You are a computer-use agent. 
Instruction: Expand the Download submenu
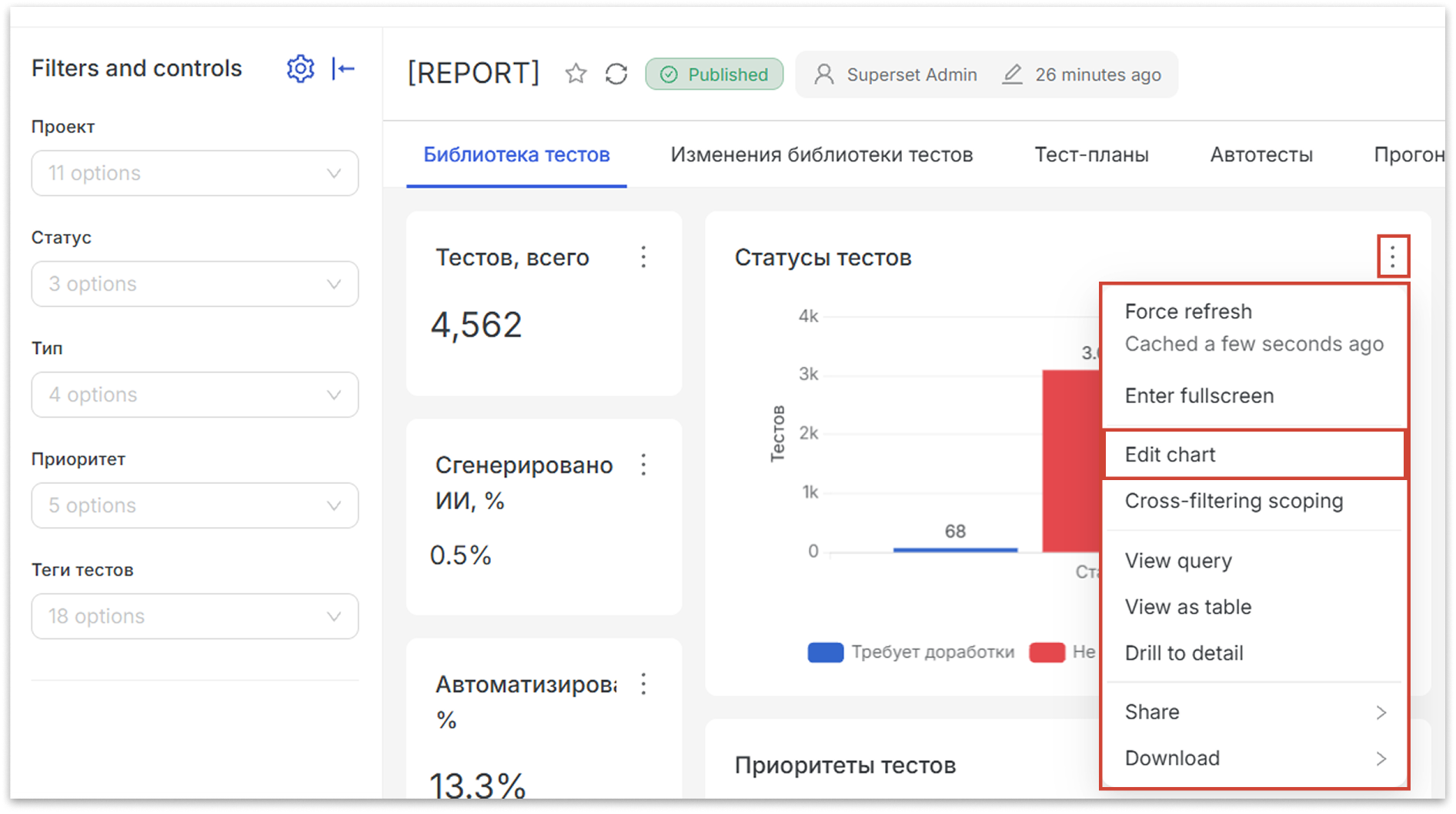tap(1254, 758)
